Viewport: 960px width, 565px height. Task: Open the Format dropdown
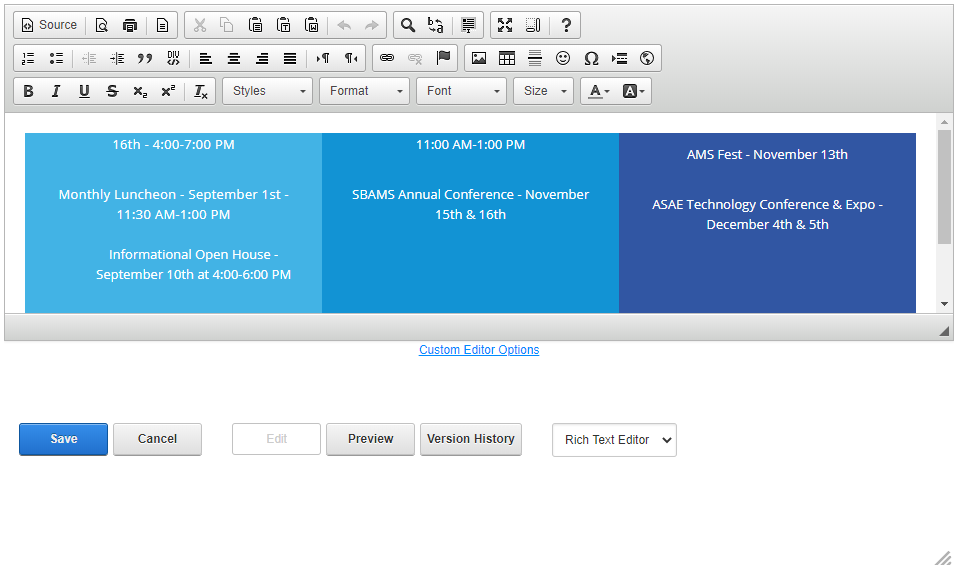(364, 91)
